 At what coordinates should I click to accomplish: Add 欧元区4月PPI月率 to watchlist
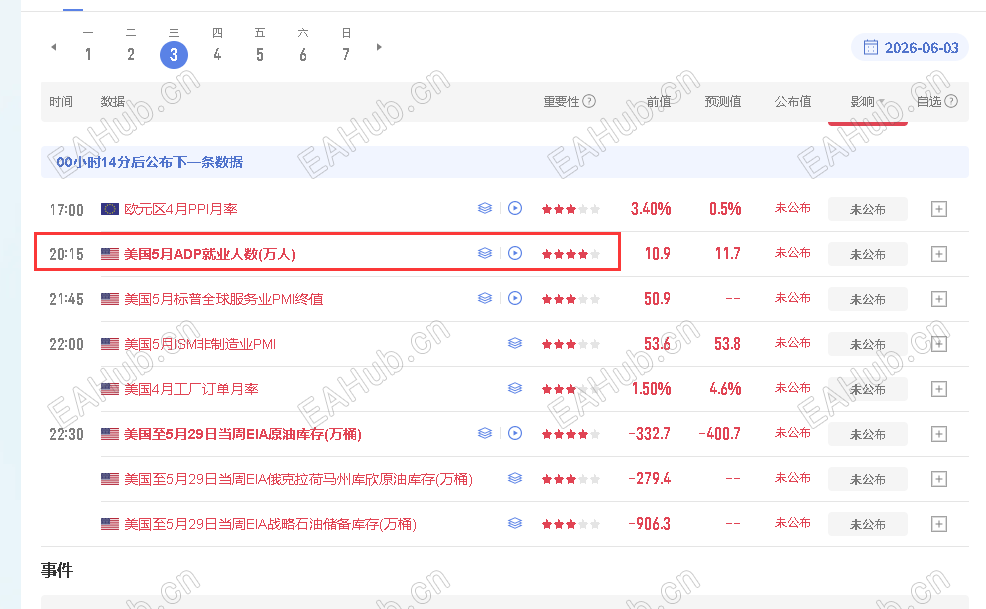pos(939,209)
